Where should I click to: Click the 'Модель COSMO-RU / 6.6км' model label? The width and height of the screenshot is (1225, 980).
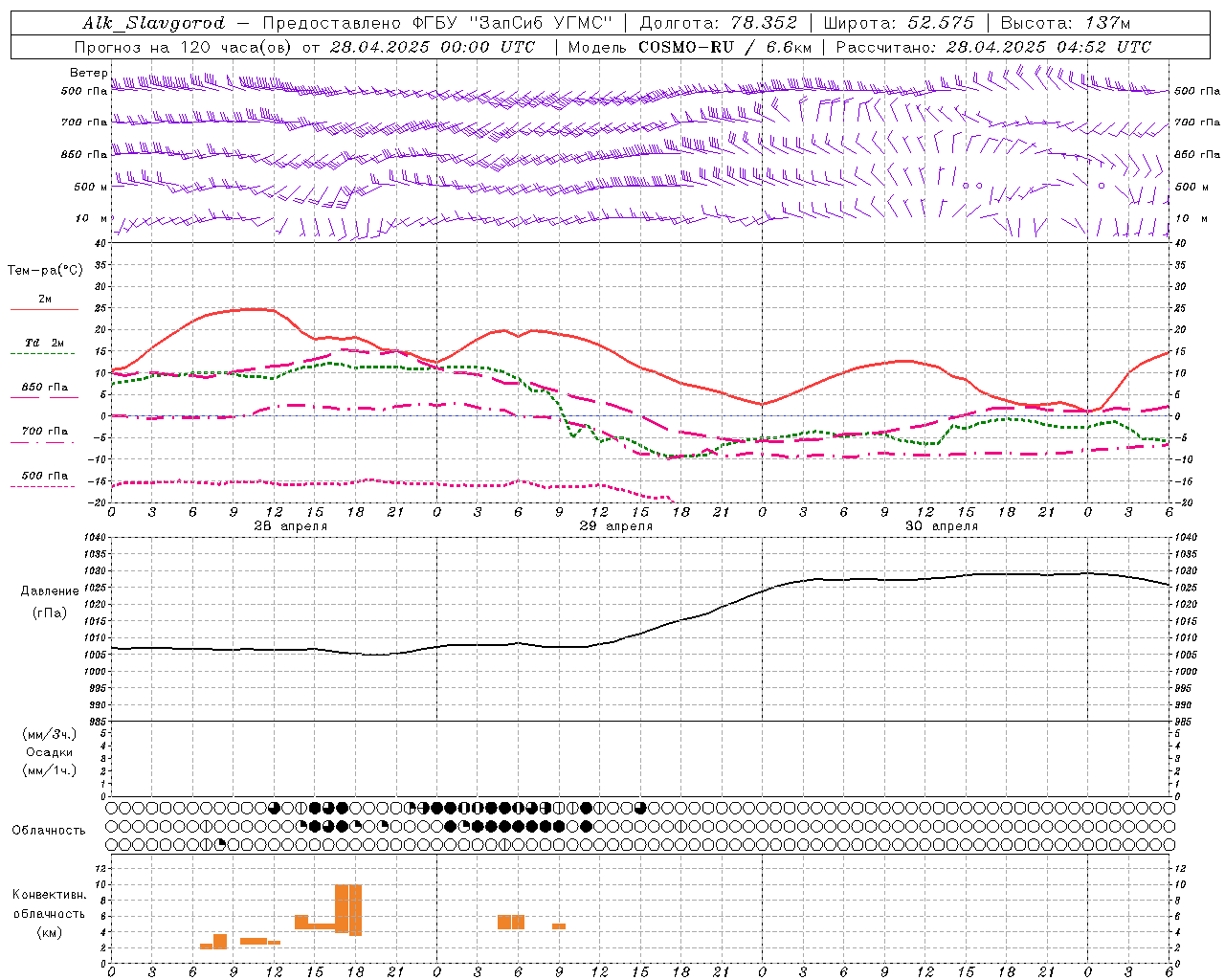689,47
